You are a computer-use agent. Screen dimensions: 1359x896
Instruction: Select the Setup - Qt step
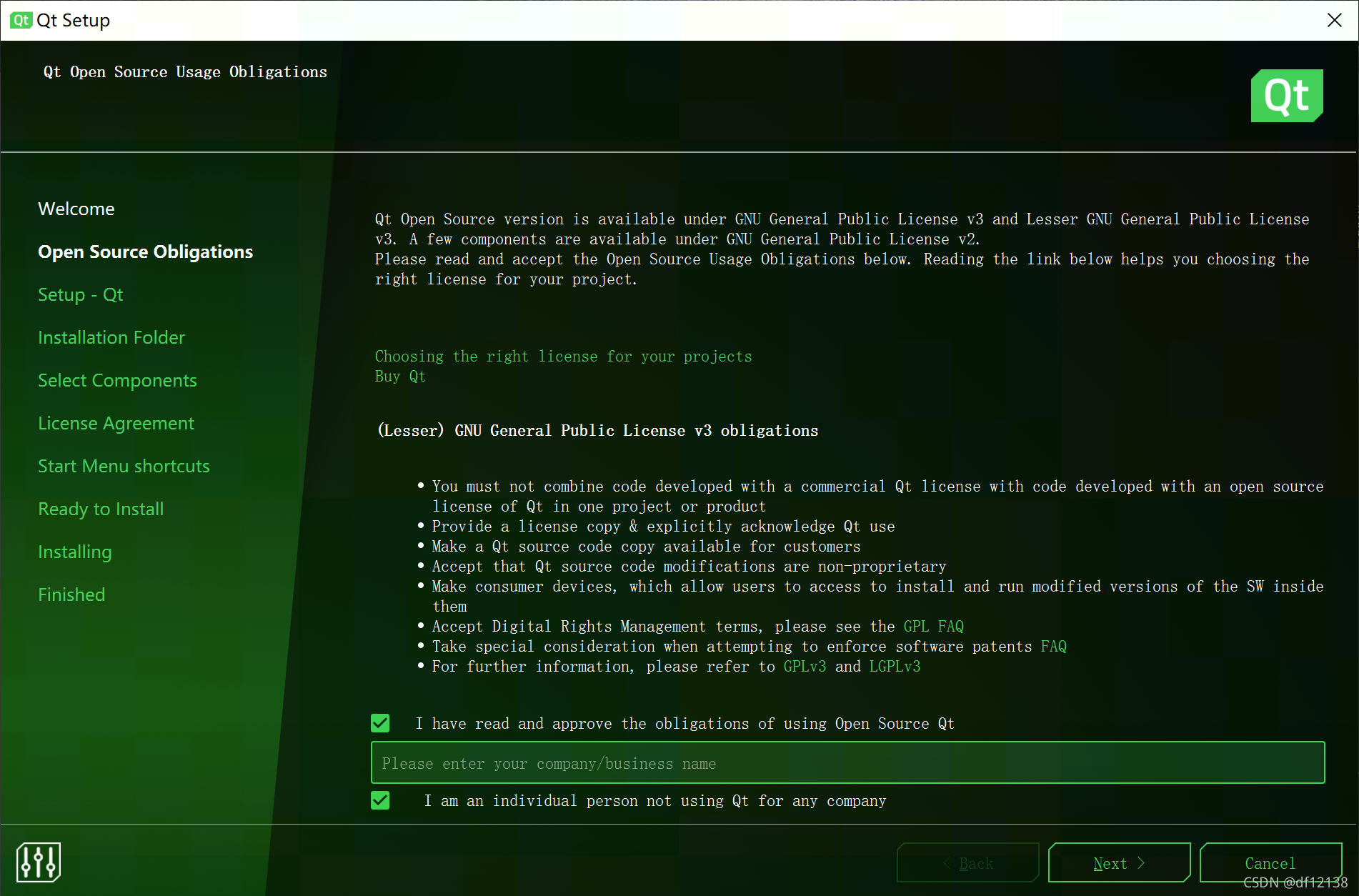coord(81,294)
